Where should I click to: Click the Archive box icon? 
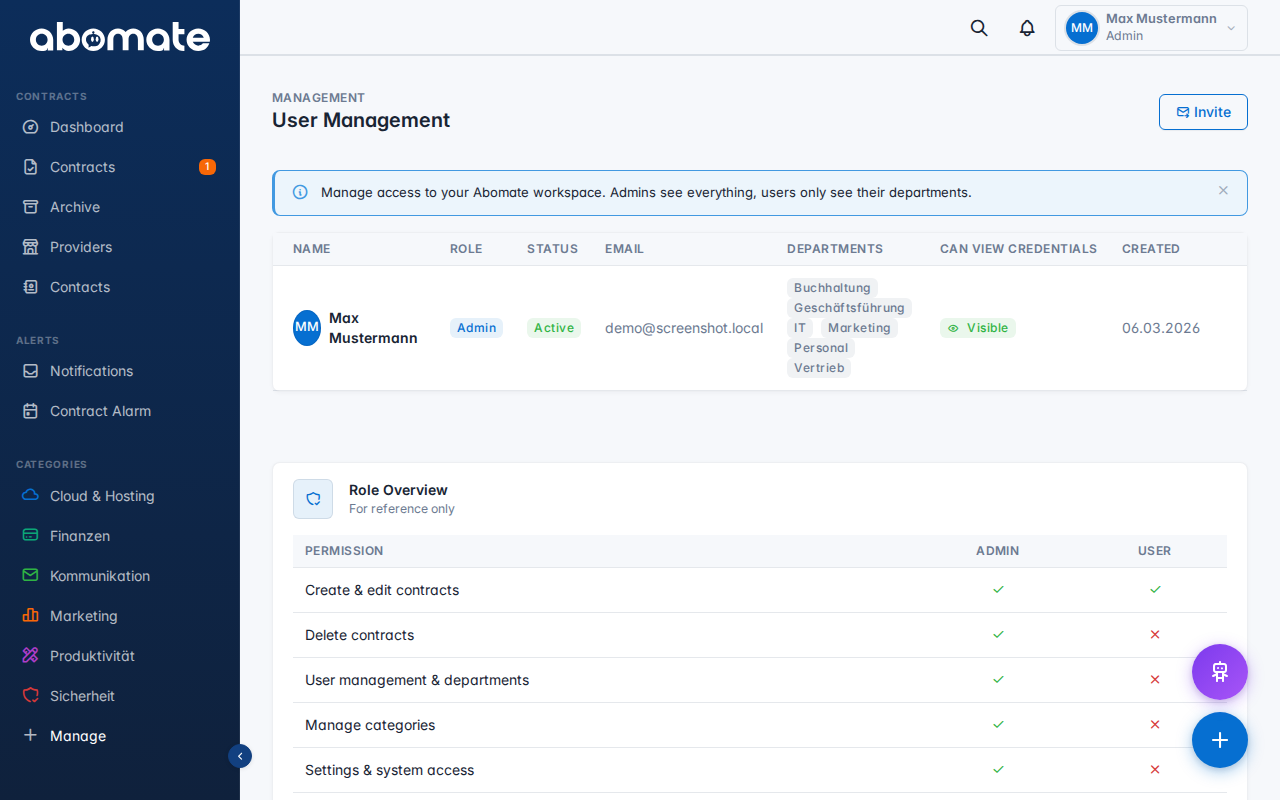[31, 207]
